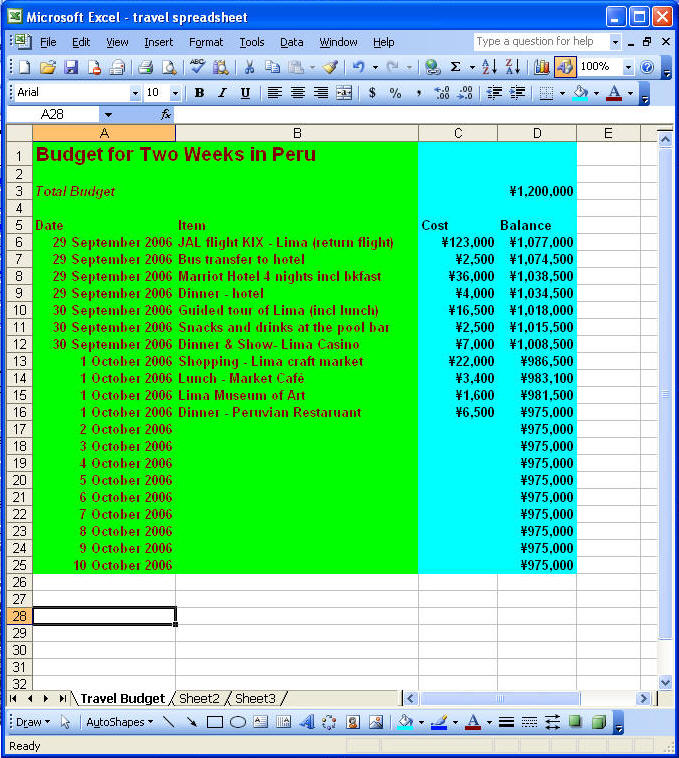Click the Fill Color paint bucket on the Formatting toolbar
Viewport: 679px width, 758px height.
coord(580,93)
